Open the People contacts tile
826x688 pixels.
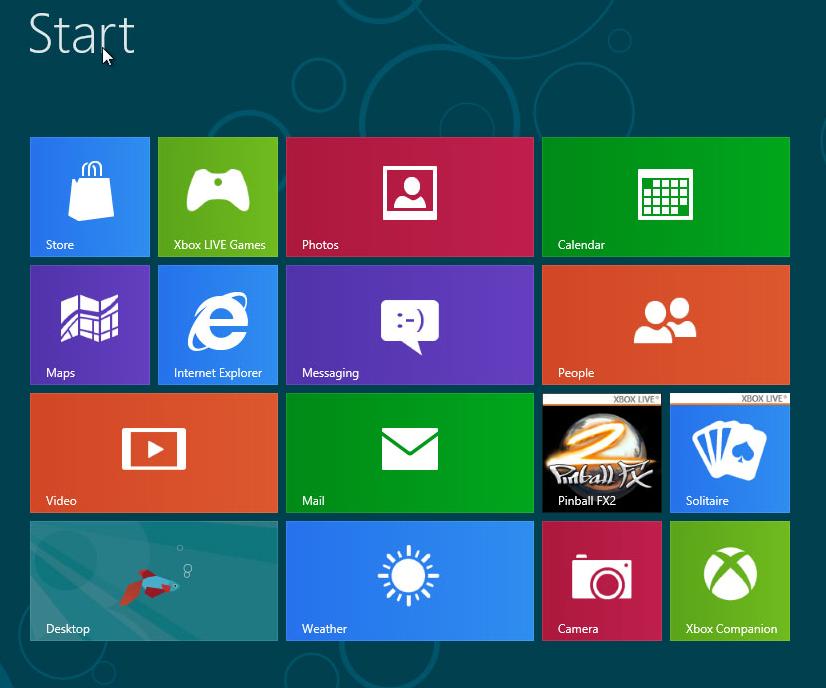click(x=665, y=324)
